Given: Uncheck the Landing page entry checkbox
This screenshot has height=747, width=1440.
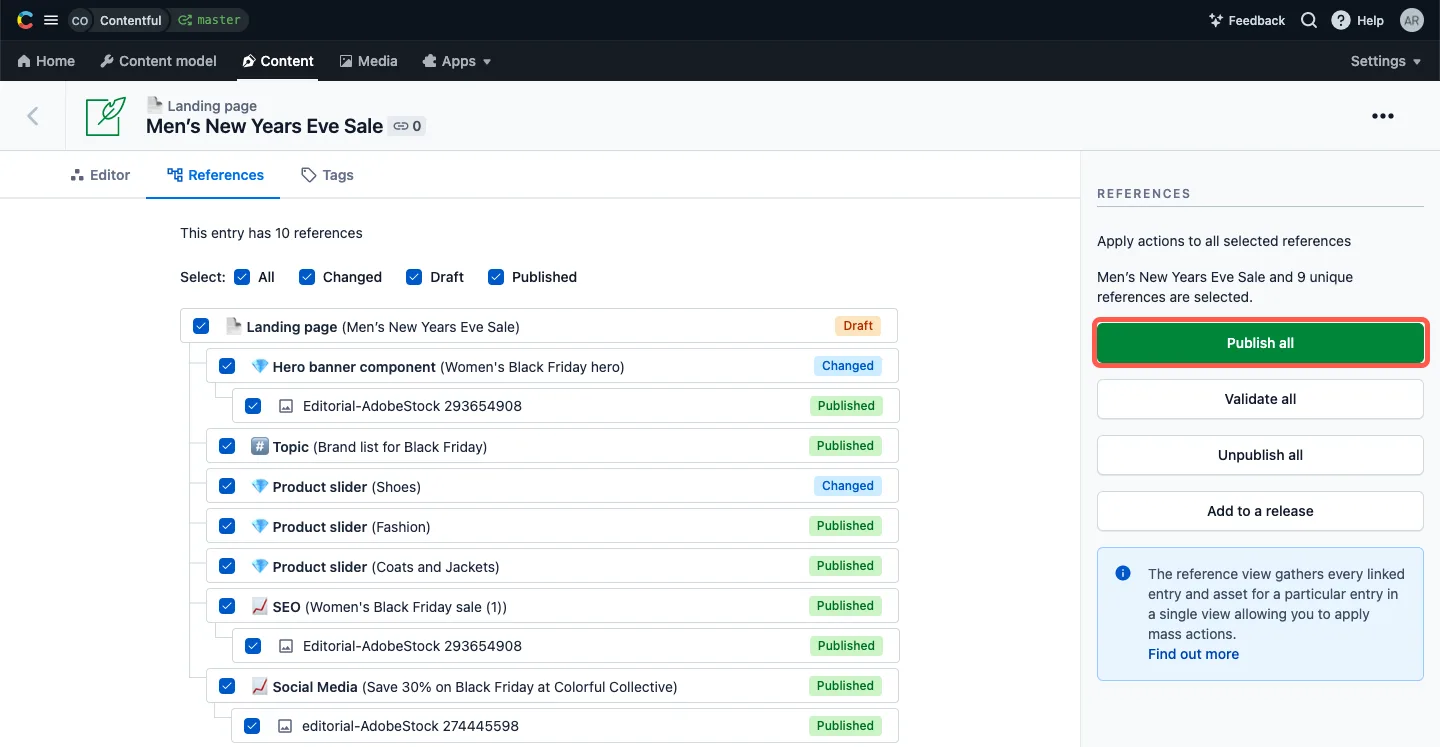Looking at the screenshot, I should click(x=201, y=326).
